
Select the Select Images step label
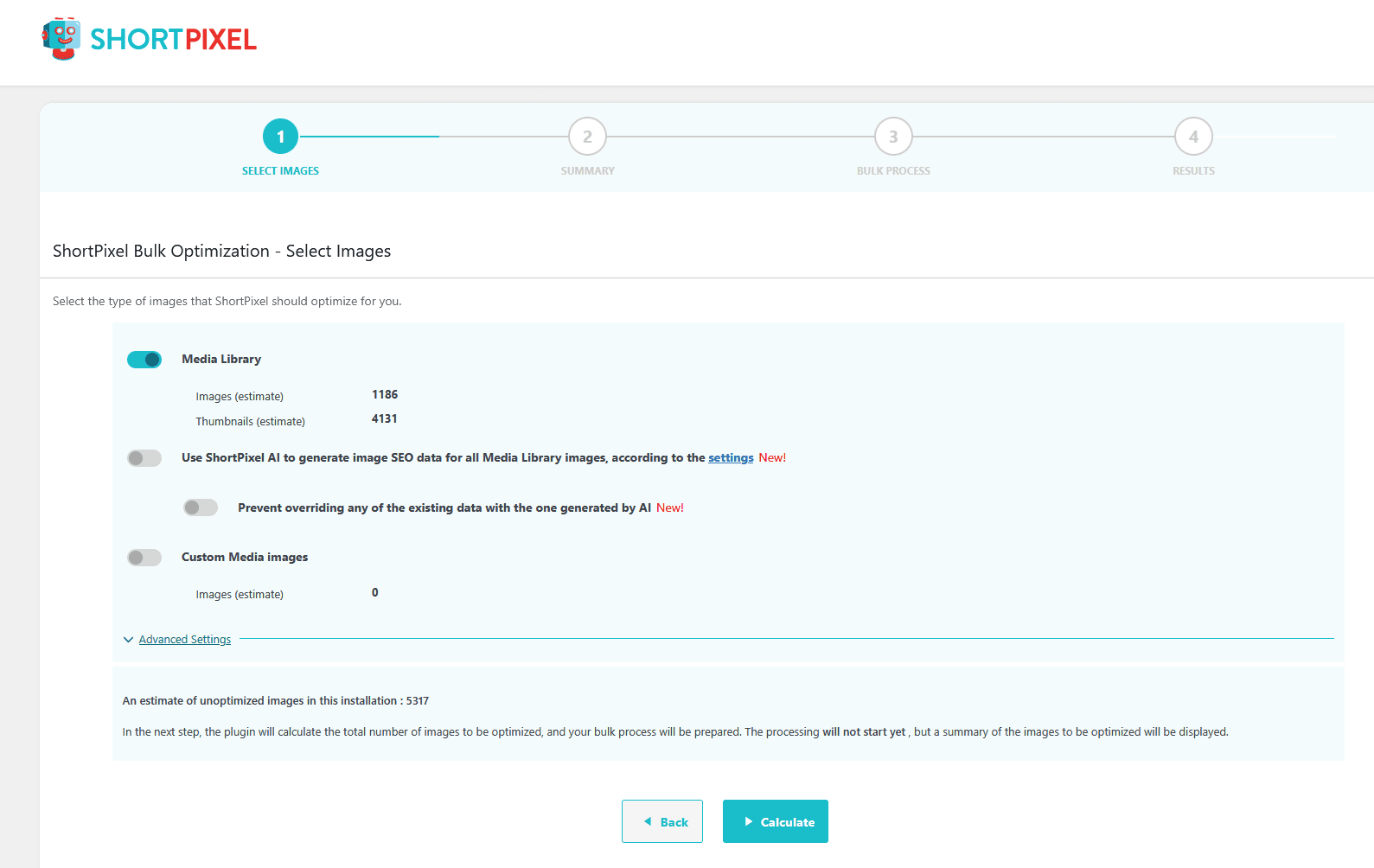[280, 171]
